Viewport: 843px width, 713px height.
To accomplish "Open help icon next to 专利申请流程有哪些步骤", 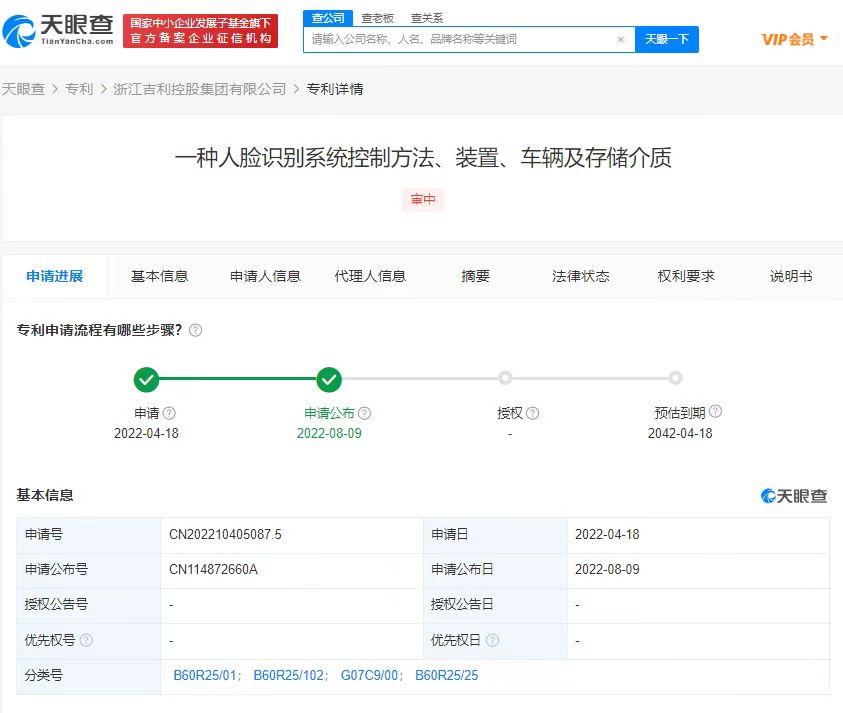I will tap(196, 330).
